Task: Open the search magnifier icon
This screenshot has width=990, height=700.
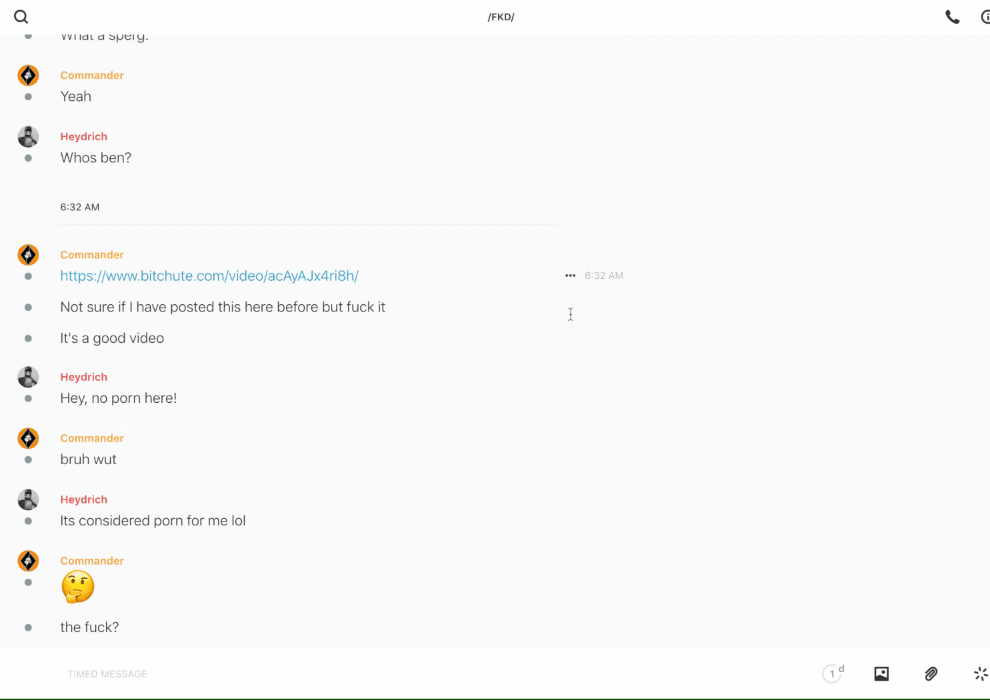Action: click(21, 17)
